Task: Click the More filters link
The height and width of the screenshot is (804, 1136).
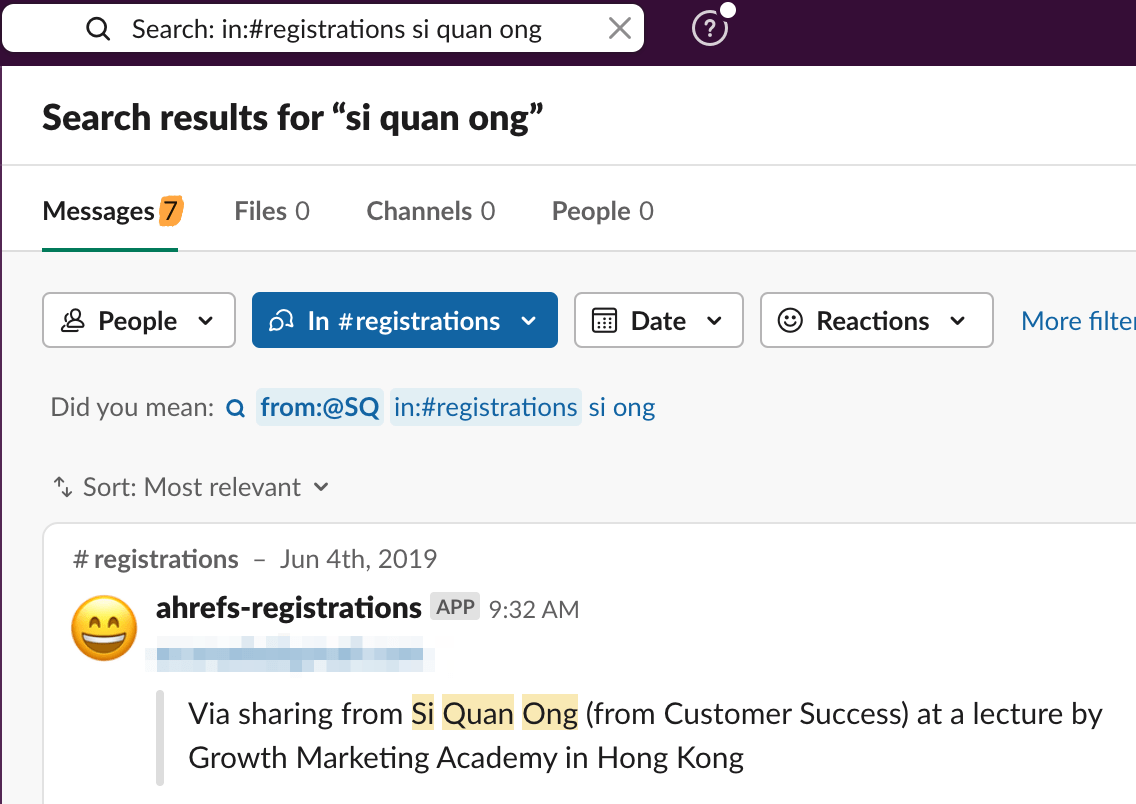Action: 1078,321
